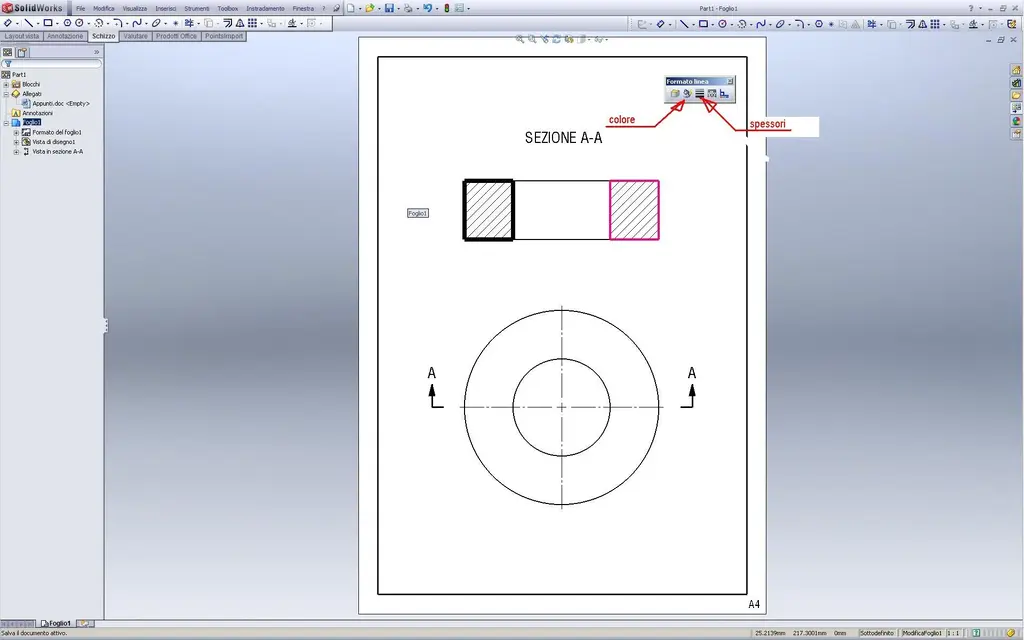Switch to the Prodotti Office tab
Image resolution: width=1024 pixels, height=640 pixels.
(x=176, y=37)
